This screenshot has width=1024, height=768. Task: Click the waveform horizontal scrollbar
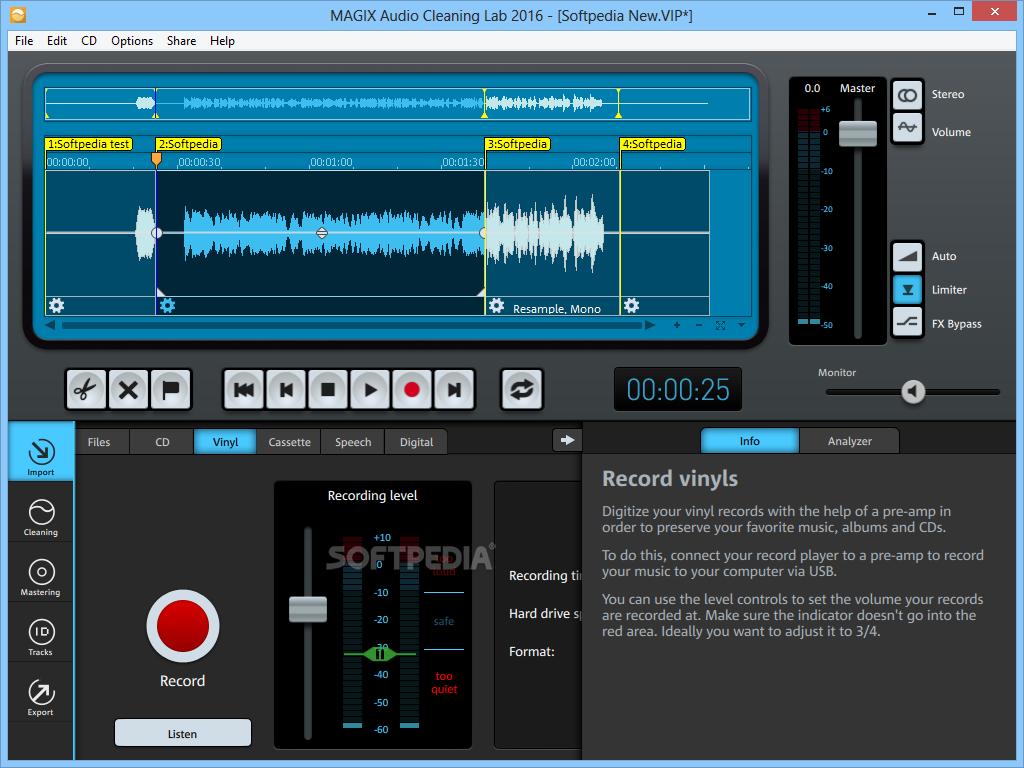pos(351,325)
